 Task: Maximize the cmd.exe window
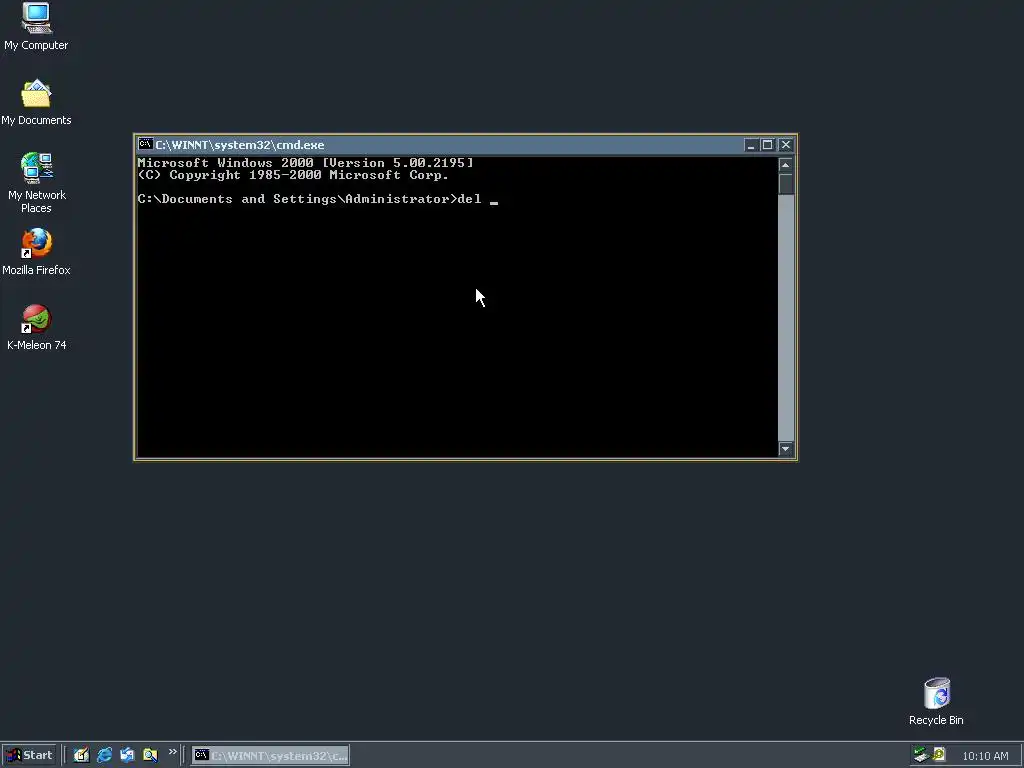coord(767,145)
